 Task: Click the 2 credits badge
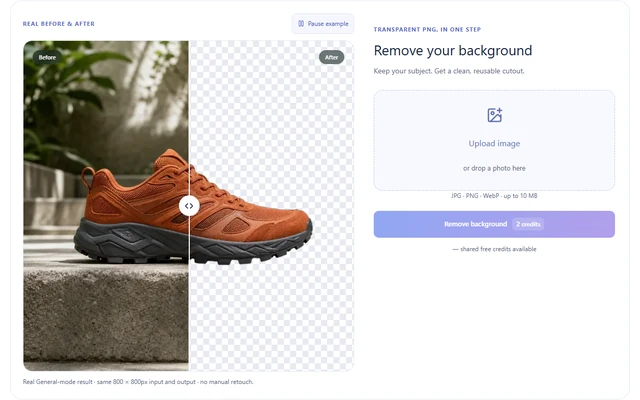(528, 224)
